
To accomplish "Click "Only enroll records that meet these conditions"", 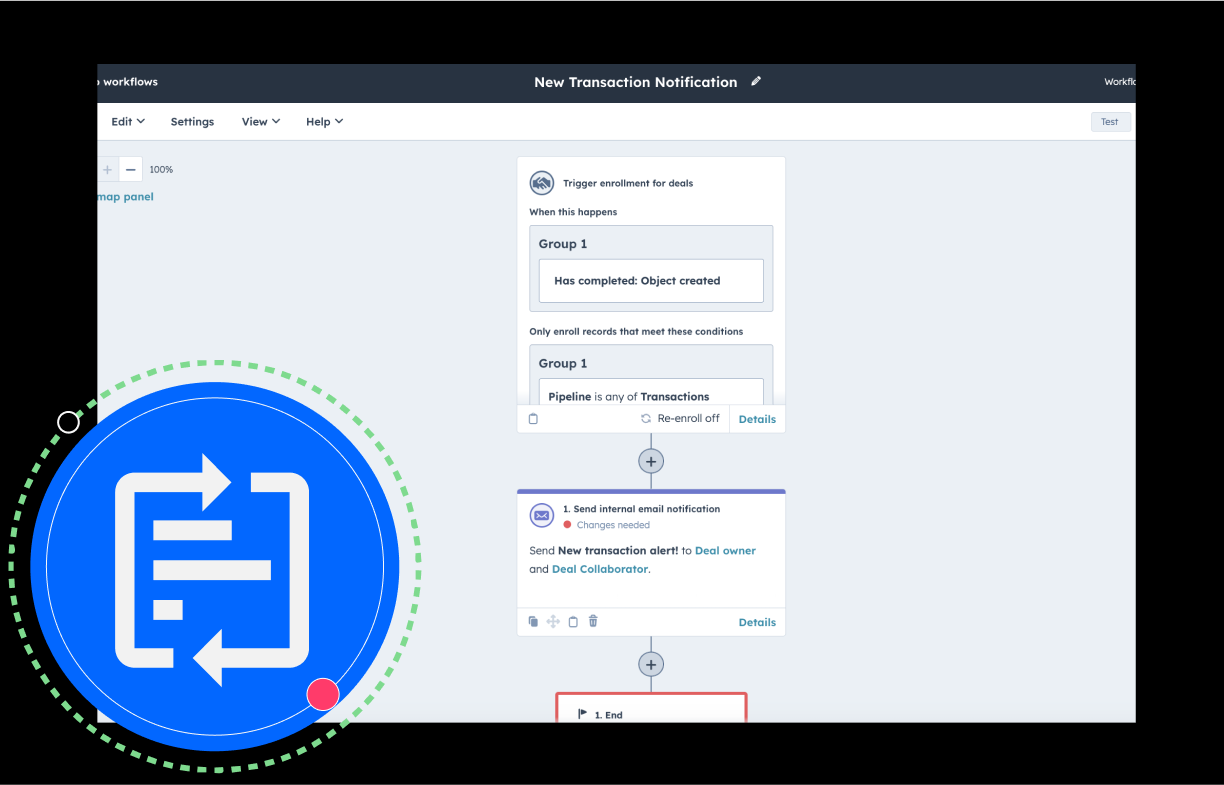I will pyautogui.click(x=636, y=332).
